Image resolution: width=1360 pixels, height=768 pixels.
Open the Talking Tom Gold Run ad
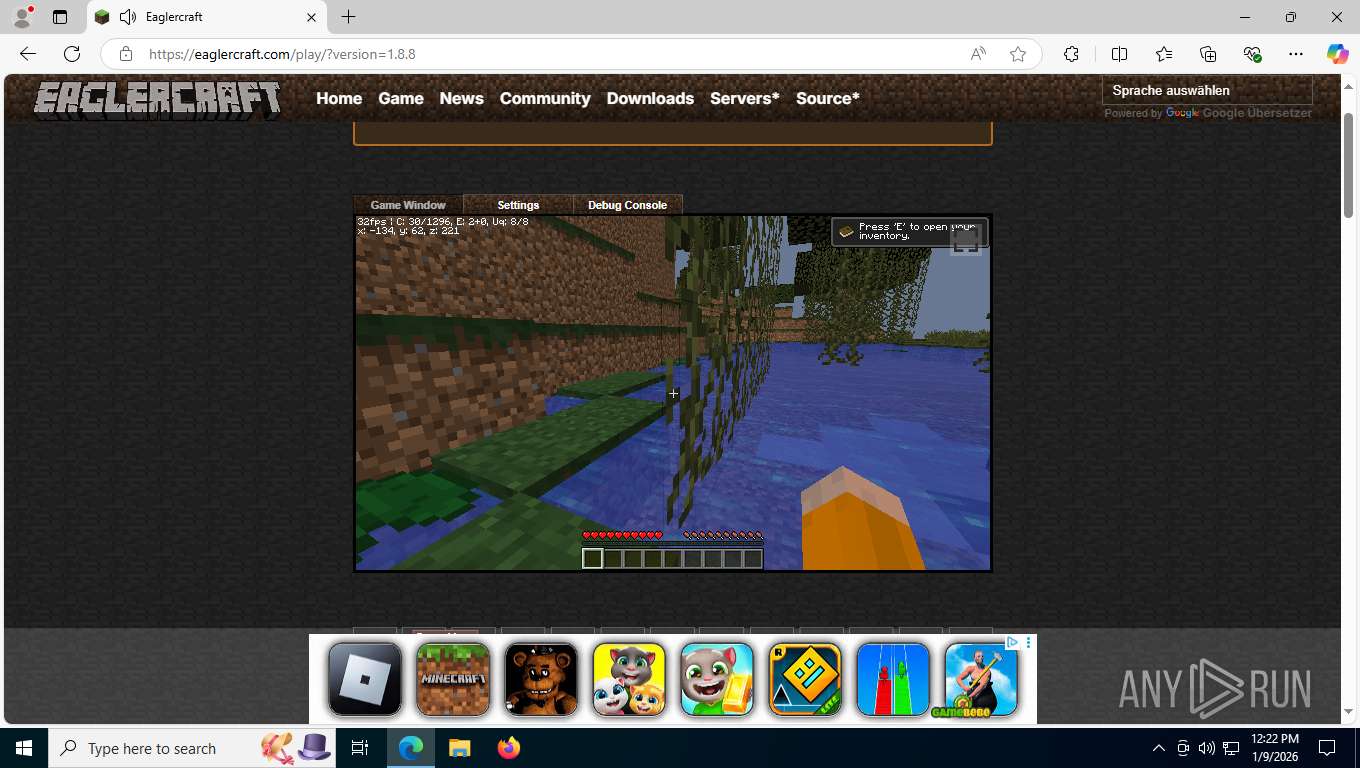[x=717, y=679]
